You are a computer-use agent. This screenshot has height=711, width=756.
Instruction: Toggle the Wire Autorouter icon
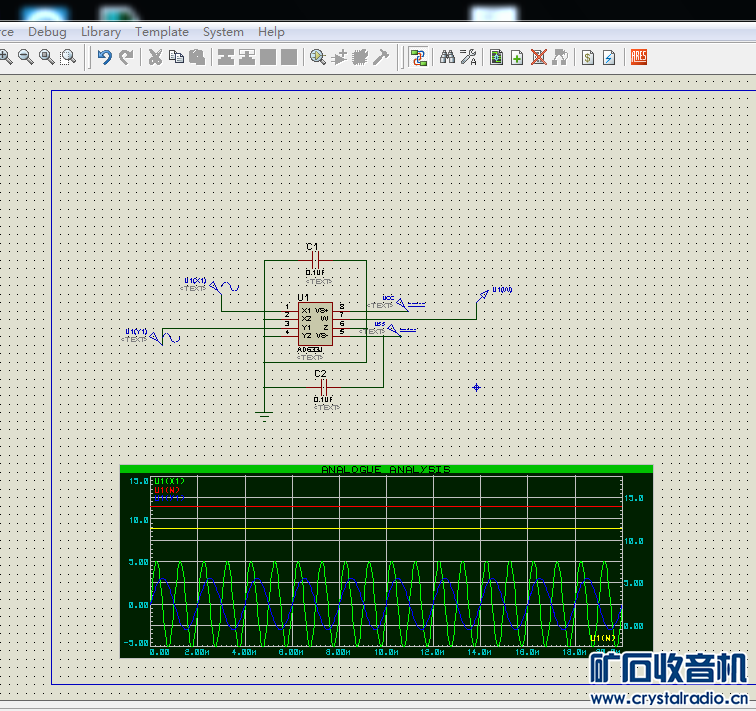418,57
